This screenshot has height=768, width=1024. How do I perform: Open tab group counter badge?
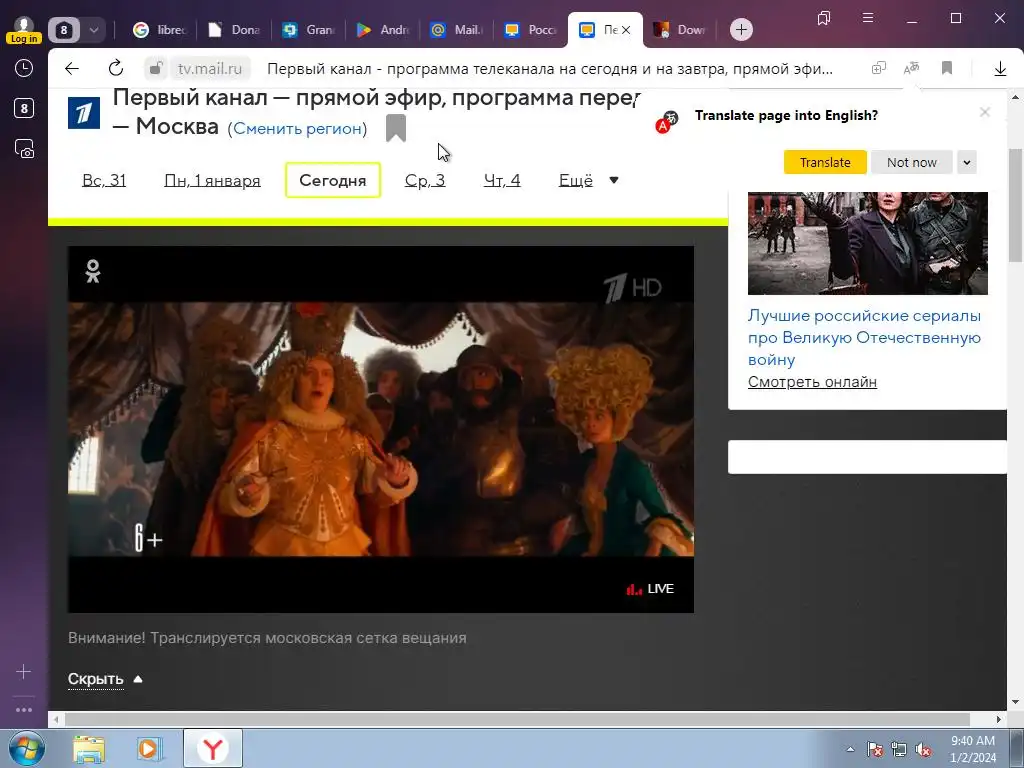point(64,29)
